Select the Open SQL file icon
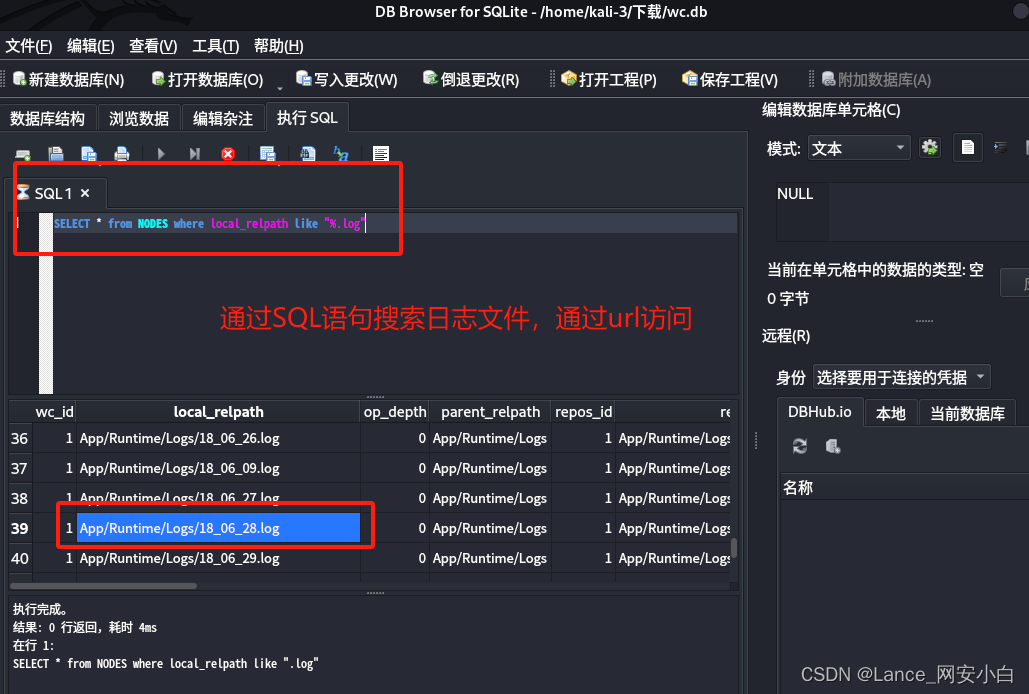 click(x=56, y=153)
